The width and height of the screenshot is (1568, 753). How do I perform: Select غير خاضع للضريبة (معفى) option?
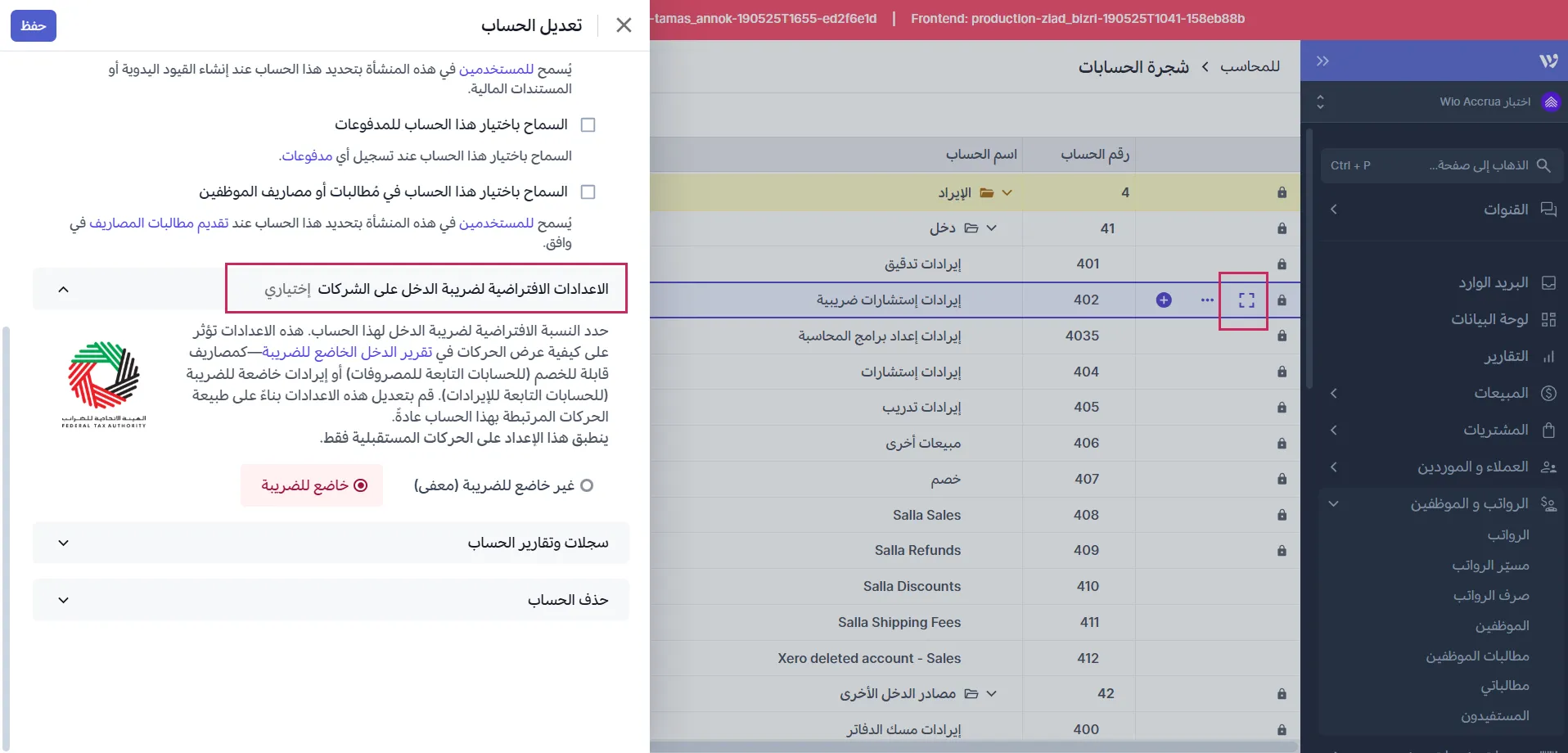[x=587, y=485]
